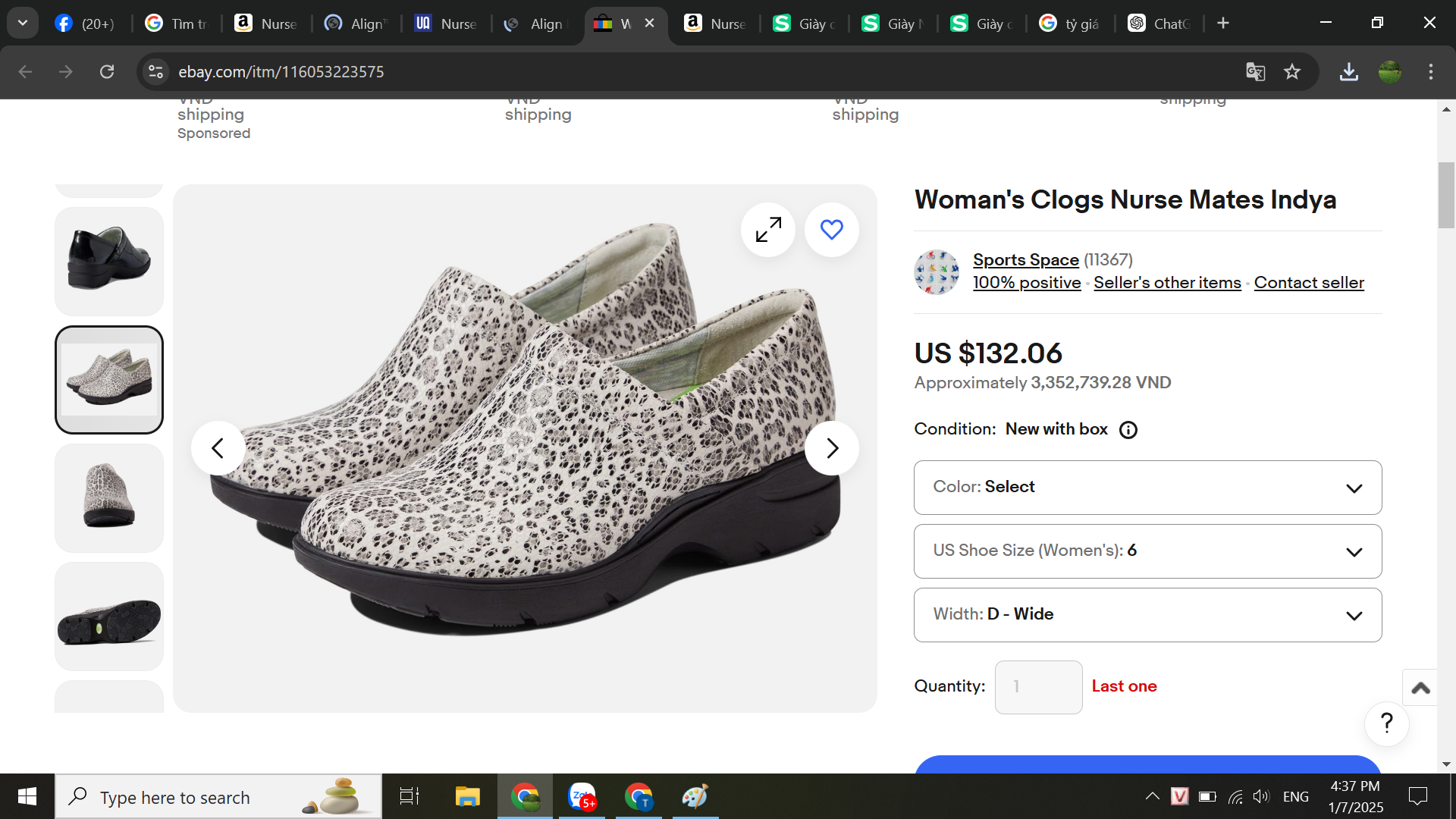Open US Shoe Size dropdown
The height and width of the screenshot is (819, 1456).
(1147, 551)
